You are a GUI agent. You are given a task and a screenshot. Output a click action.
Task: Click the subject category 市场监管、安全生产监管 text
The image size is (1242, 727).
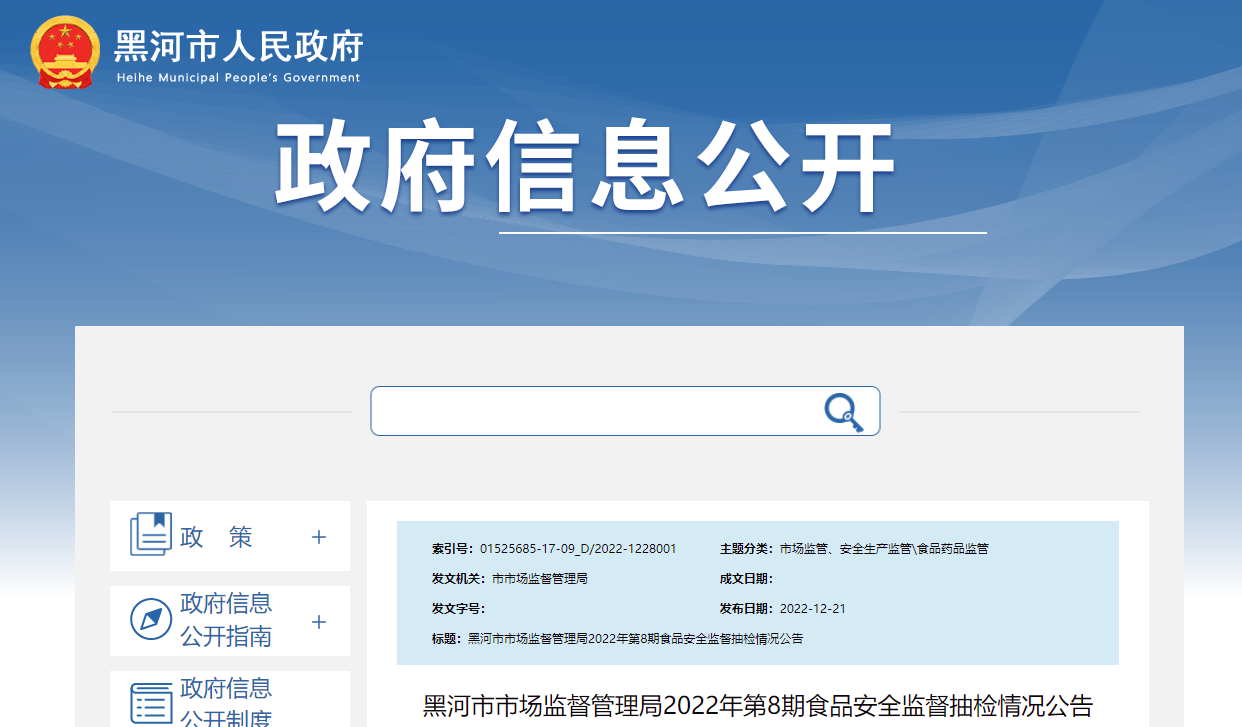[884, 549]
